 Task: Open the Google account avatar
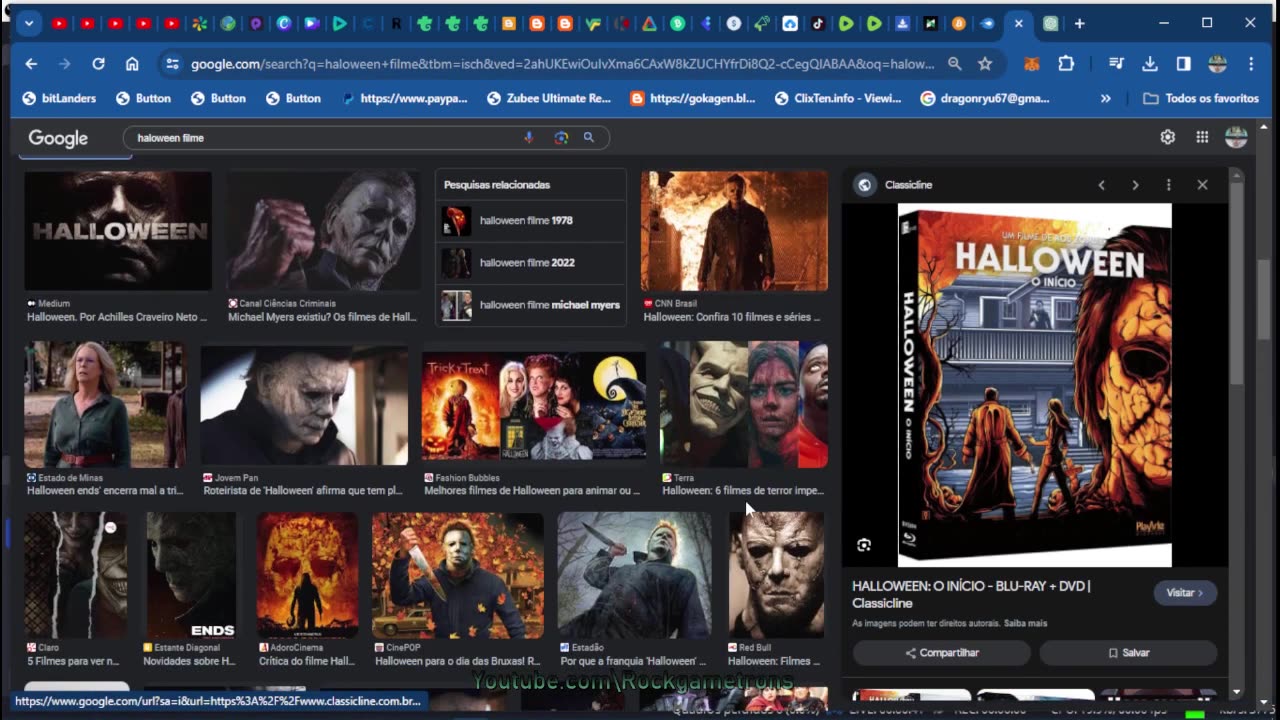(x=1236, y=137)
